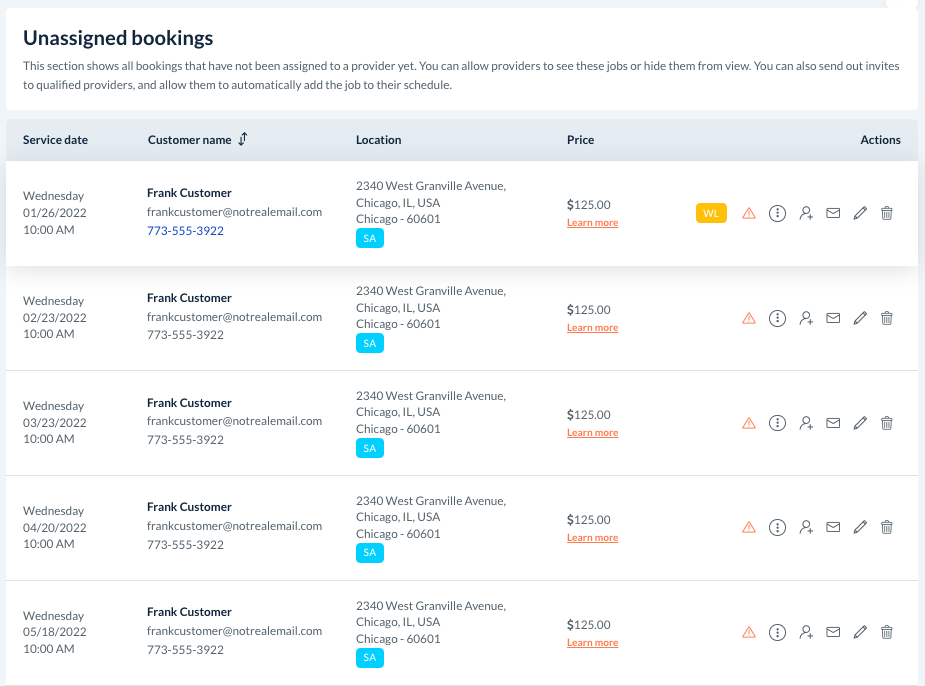This screenshot has width=925, height=686.
Task: Click SA tag on 02/23/2022 booking
Action: click(370, 343)
